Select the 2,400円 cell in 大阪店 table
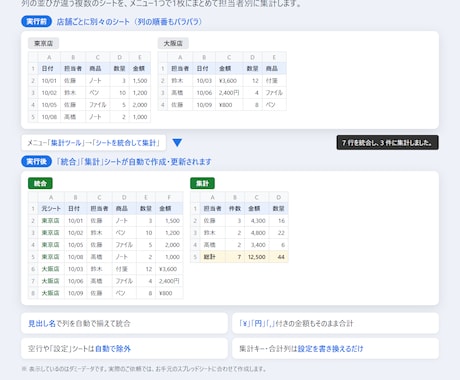 coord(229,93)
